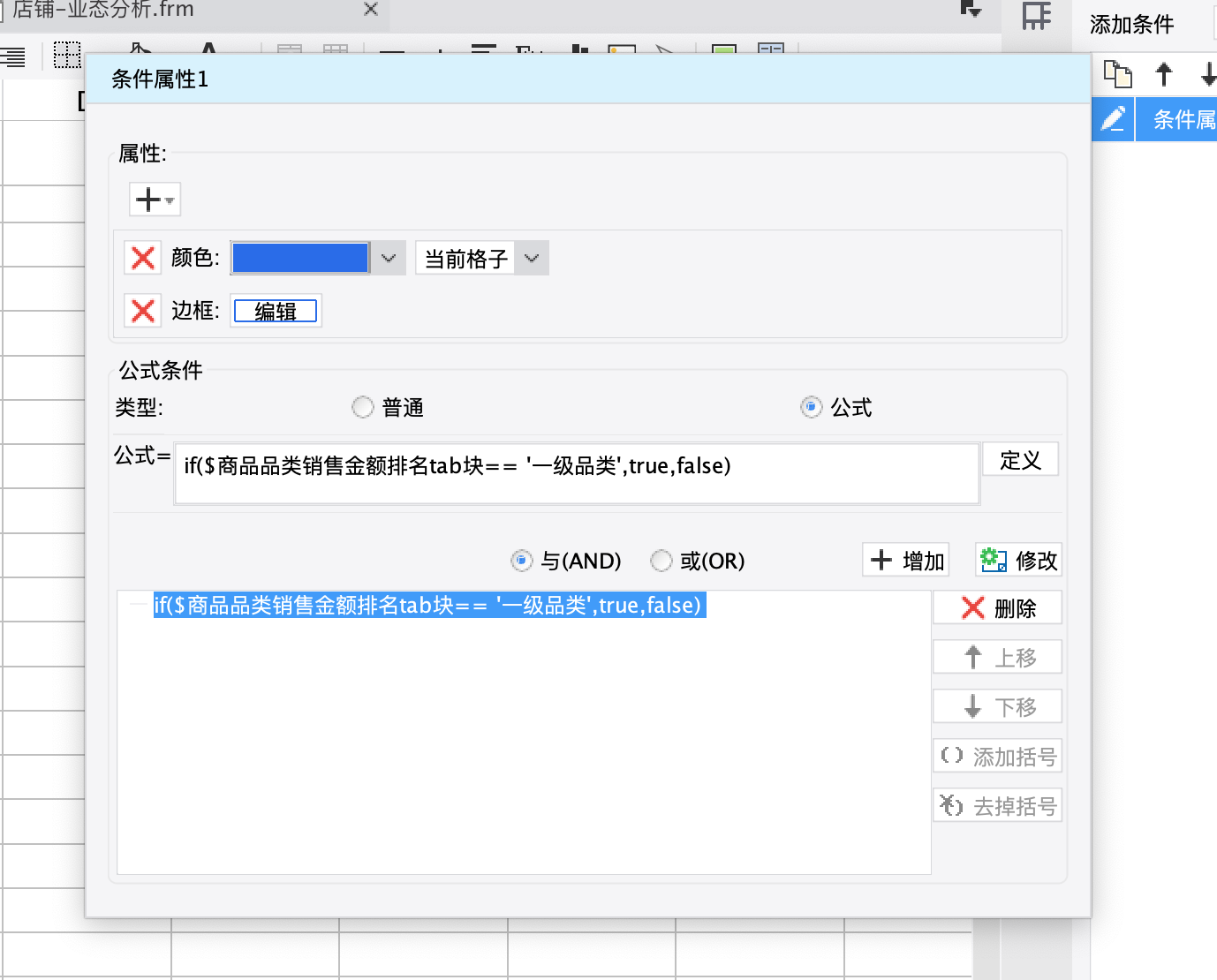This screenshot has height=980, width=1217.
Task: Click the move-up arrow in right panel
Action: (1164, 74)
